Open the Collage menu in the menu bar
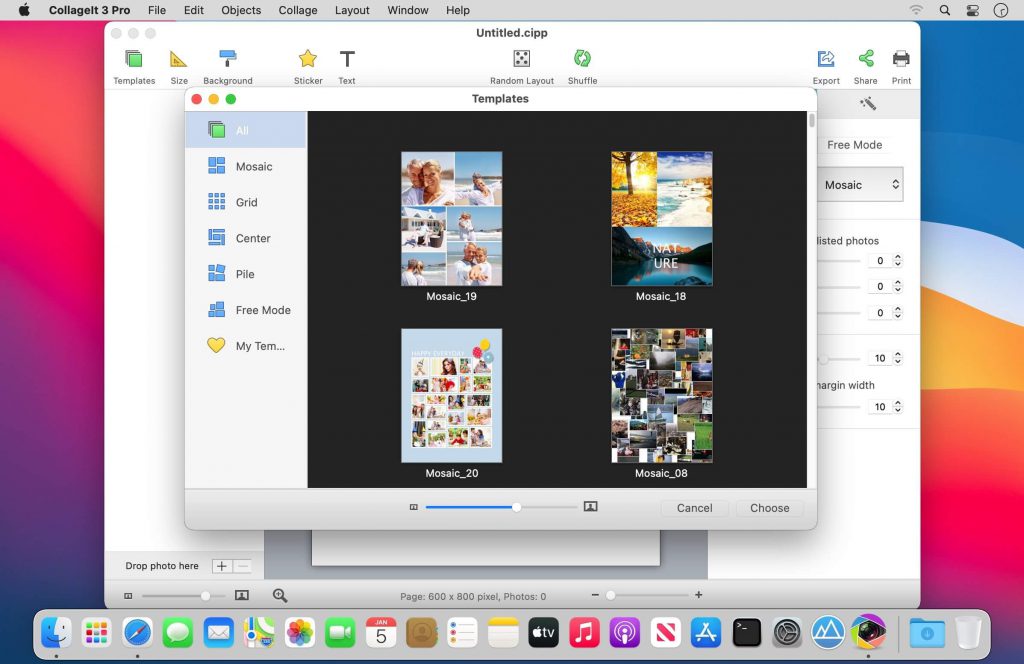Image resolution: width=1024 pixels, height=664 pixels. (x=297, y=10)
